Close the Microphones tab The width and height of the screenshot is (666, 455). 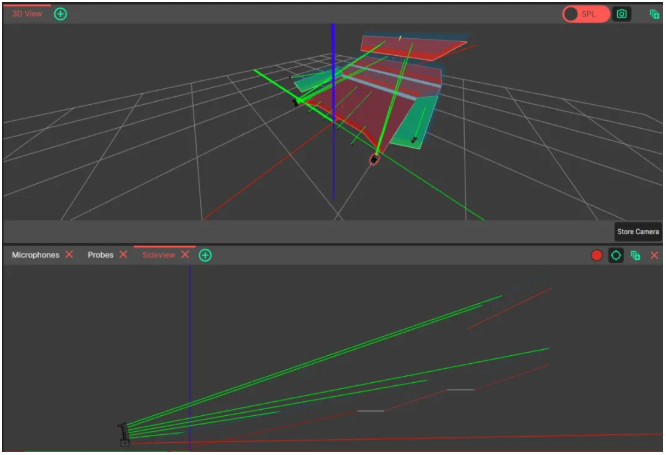coord(69,255)
